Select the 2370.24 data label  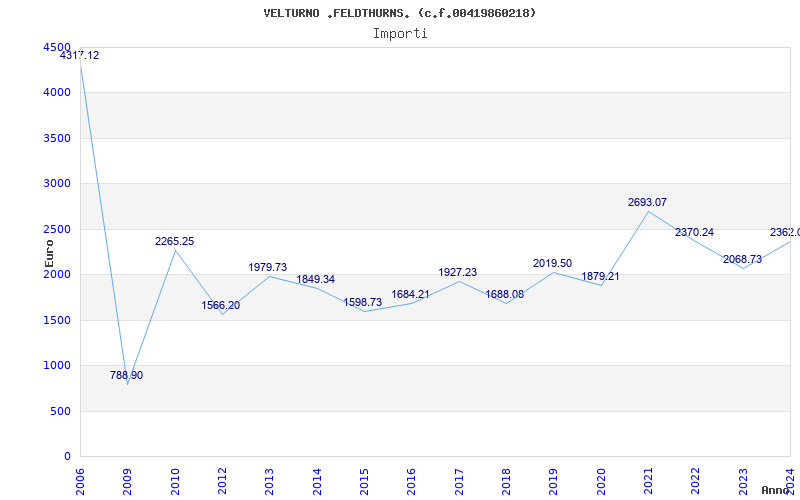point(694,233)
